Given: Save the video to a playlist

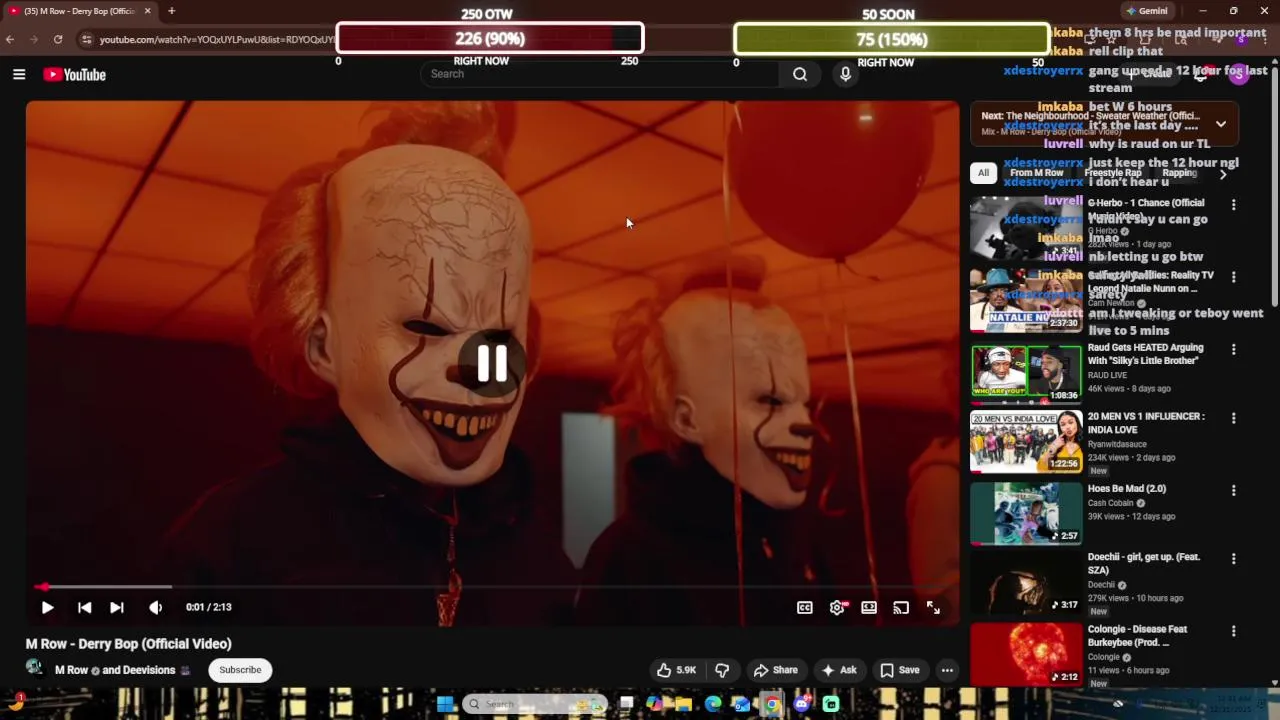Looking at the screenshot, I should pyautogui.click(x=900, y=670).
